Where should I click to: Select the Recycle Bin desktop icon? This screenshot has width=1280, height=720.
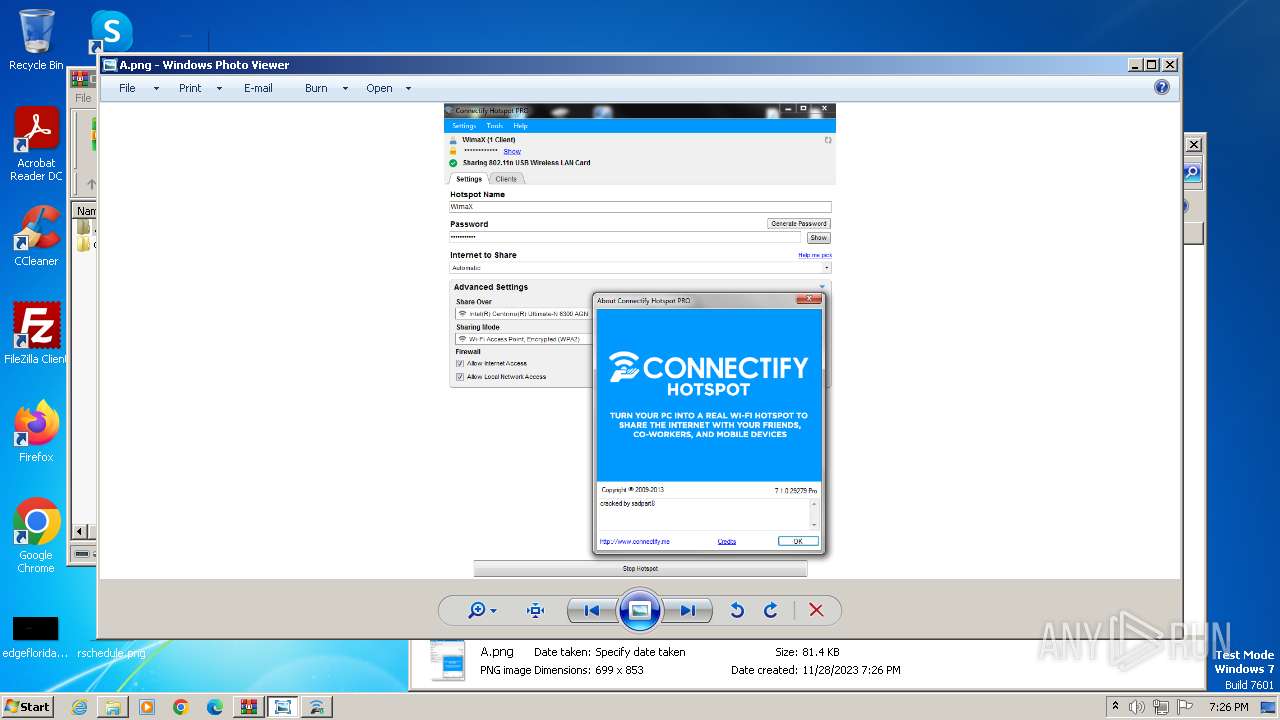point(36,40)
